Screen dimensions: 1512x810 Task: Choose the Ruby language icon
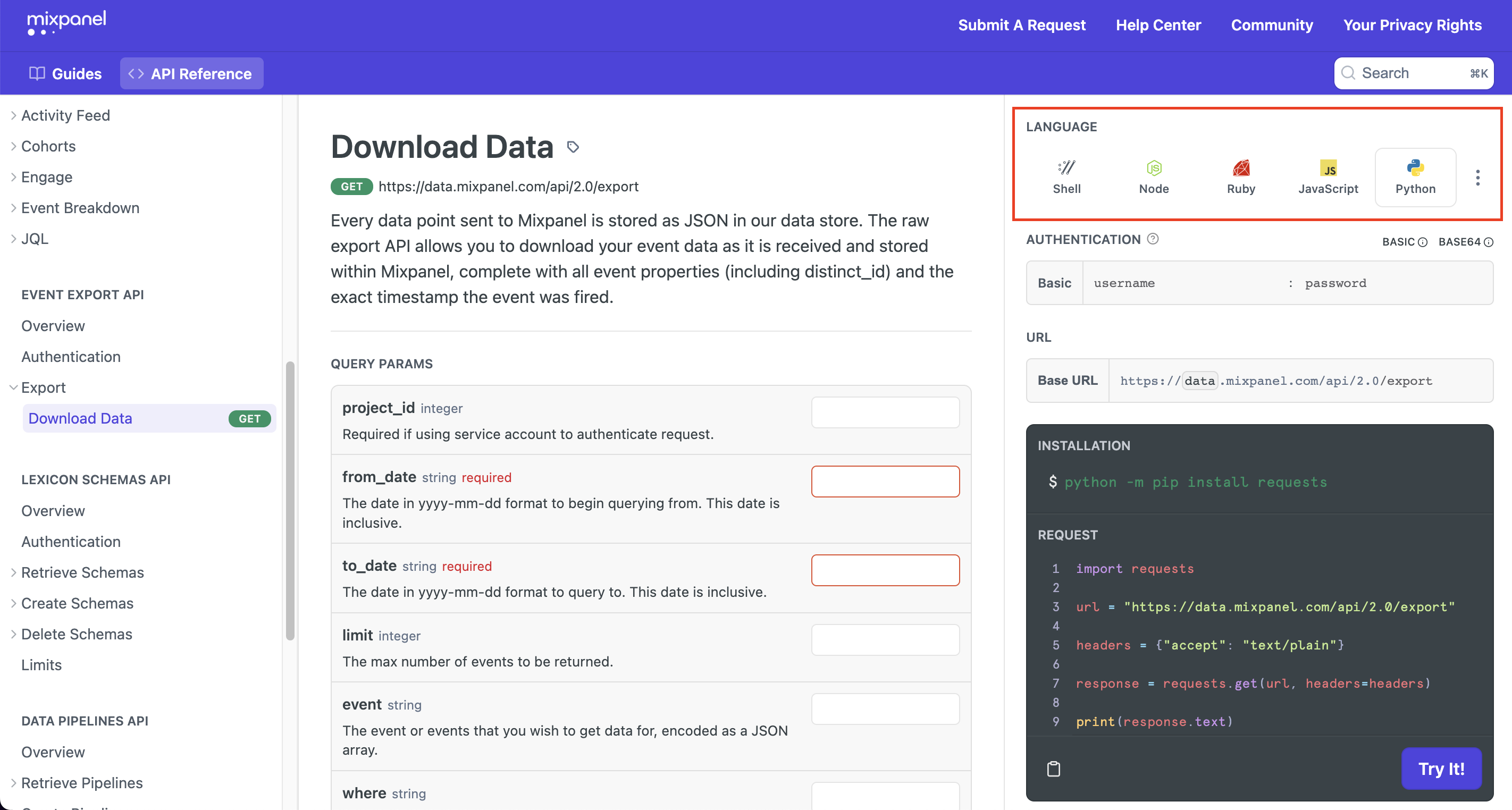(1240, 176)
